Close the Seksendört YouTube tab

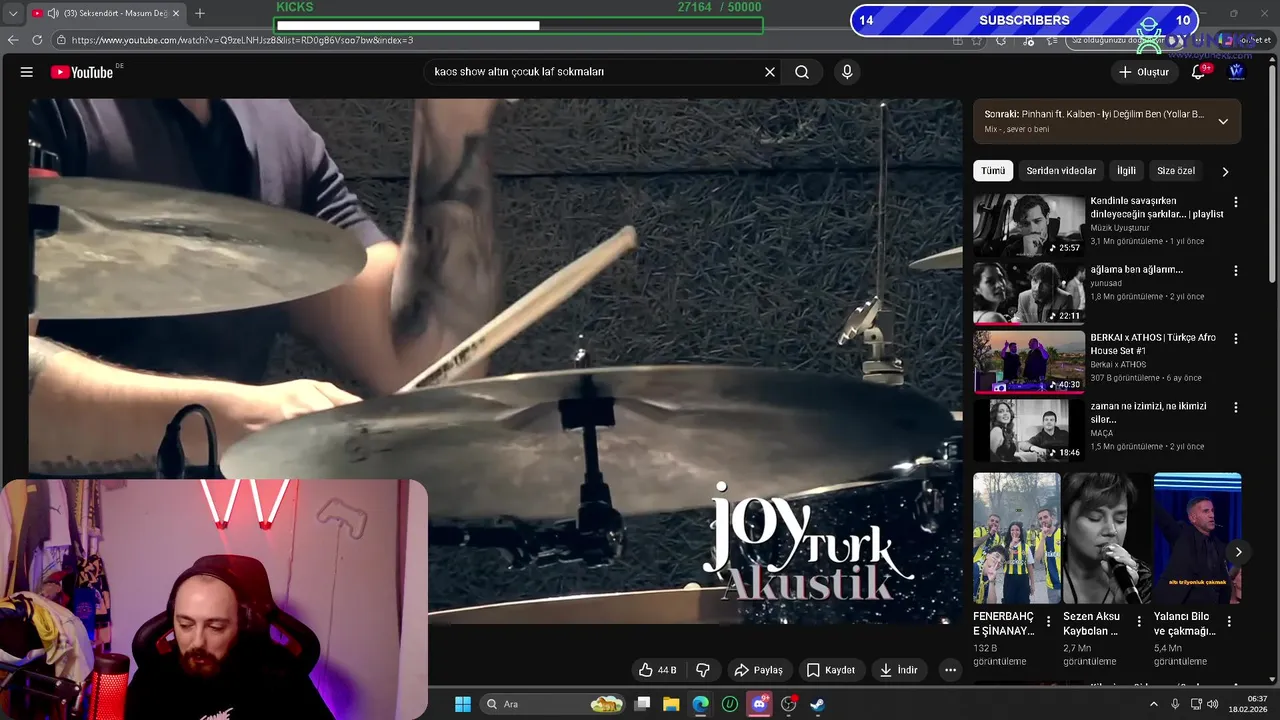[x=176, y=13]
